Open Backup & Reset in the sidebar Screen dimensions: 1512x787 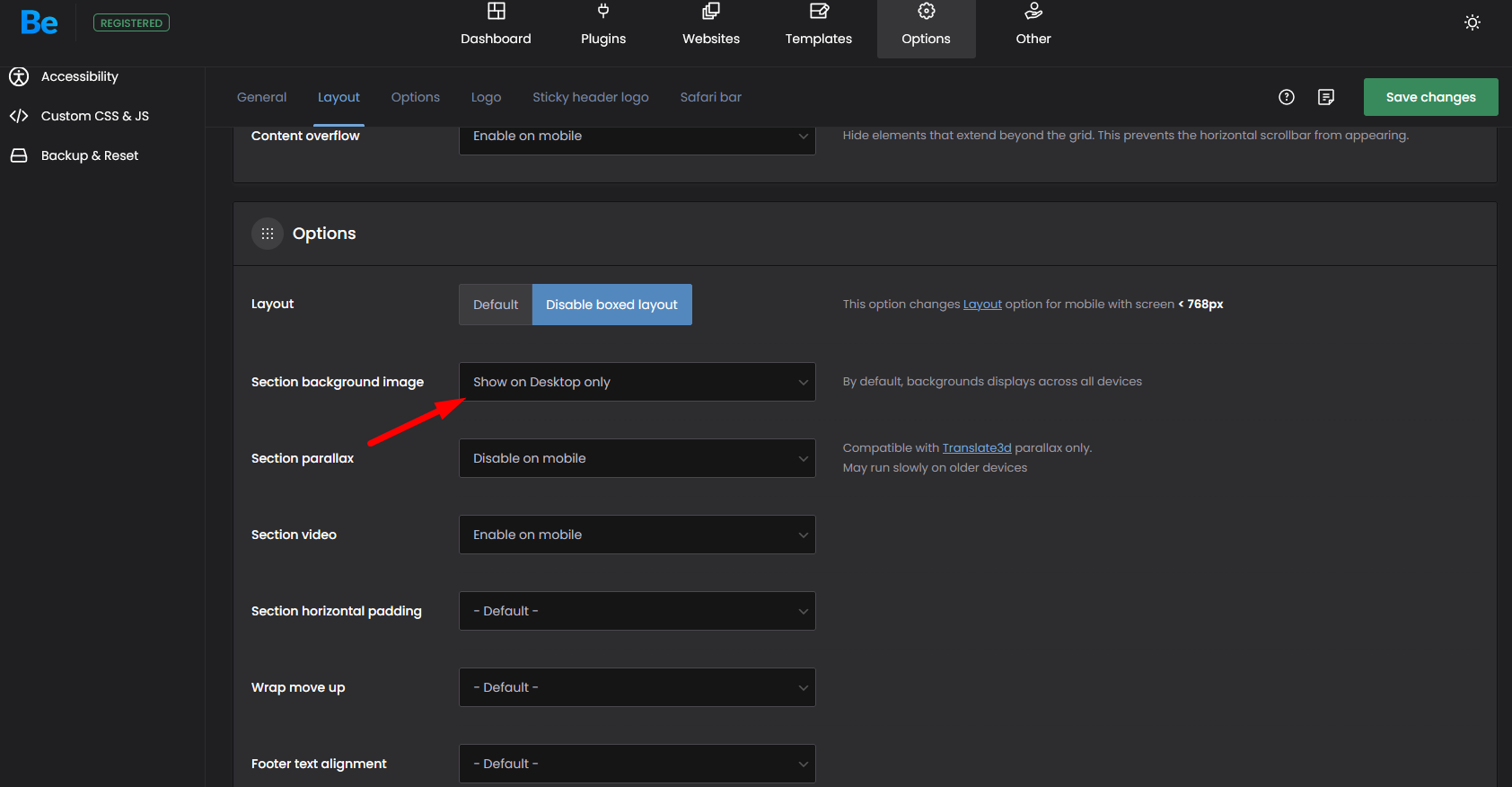coord(90,155)
